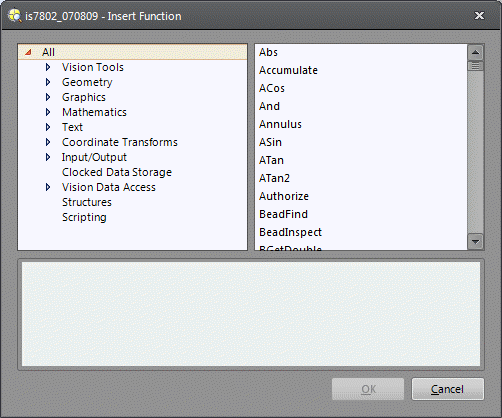502x418 pixels.
Task: Expand the Mathematics category
Action: (48, 112)
